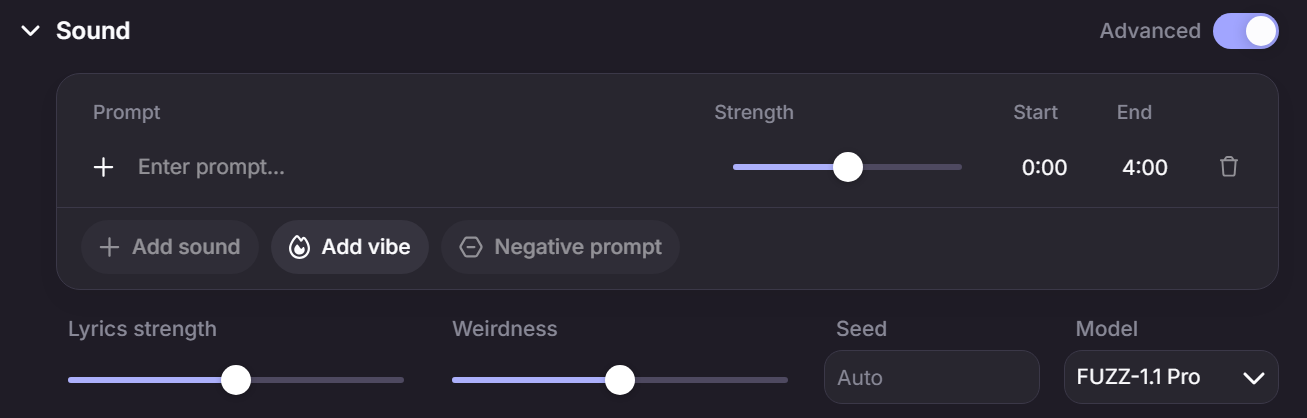Screen dimensions: 1307x418
Task: Click the Add sound button
Action: (170, 247)
